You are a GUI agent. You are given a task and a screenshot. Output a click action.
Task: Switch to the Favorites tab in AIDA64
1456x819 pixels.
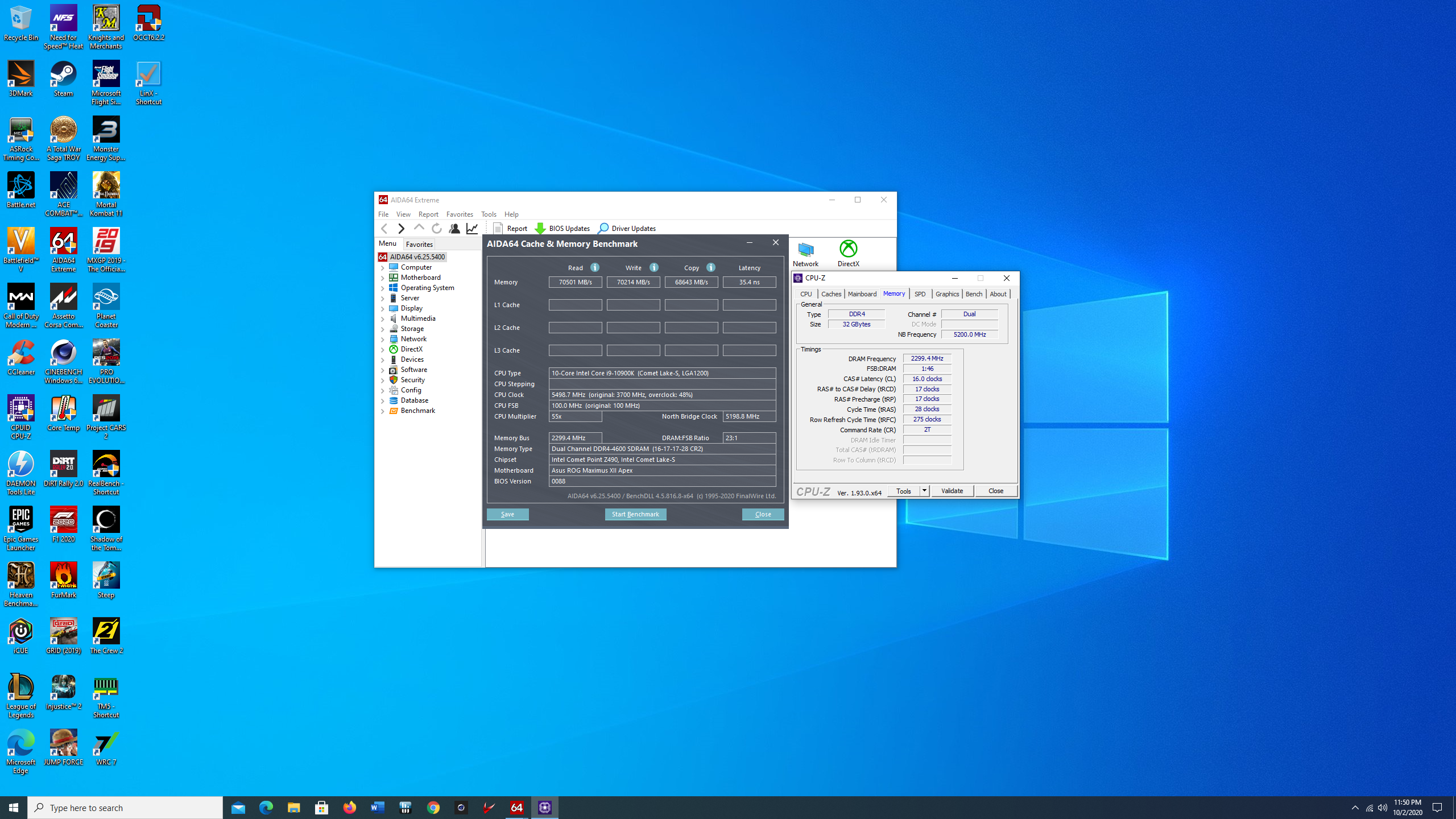pyautogui.click(x=419, y=244)
